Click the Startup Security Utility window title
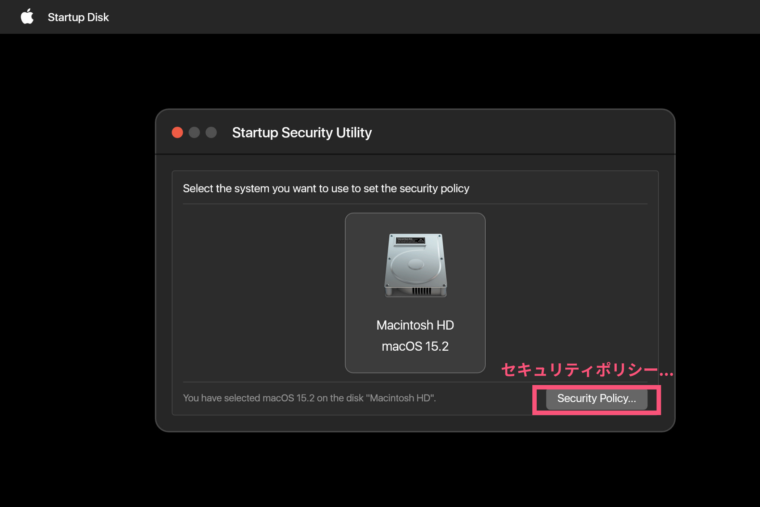This screenshot has width=760, height=507. pyautogui.click(x=301, y=132)
